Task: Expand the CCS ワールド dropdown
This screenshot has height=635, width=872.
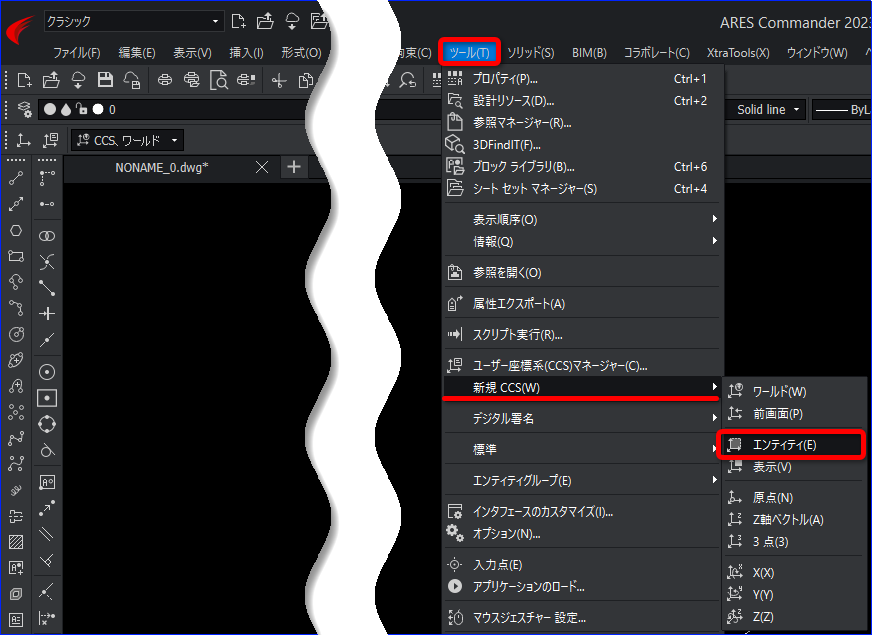Action: [127, 140]
